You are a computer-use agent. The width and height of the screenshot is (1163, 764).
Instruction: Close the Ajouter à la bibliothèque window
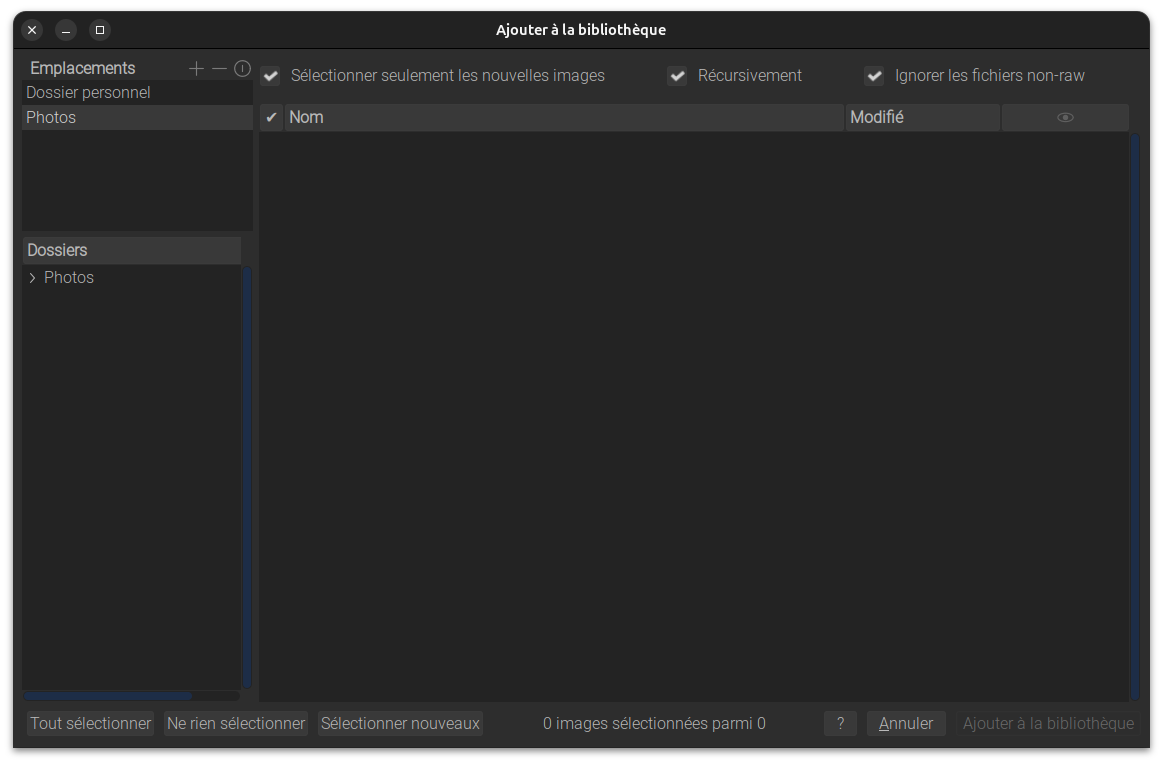[32, 30]
